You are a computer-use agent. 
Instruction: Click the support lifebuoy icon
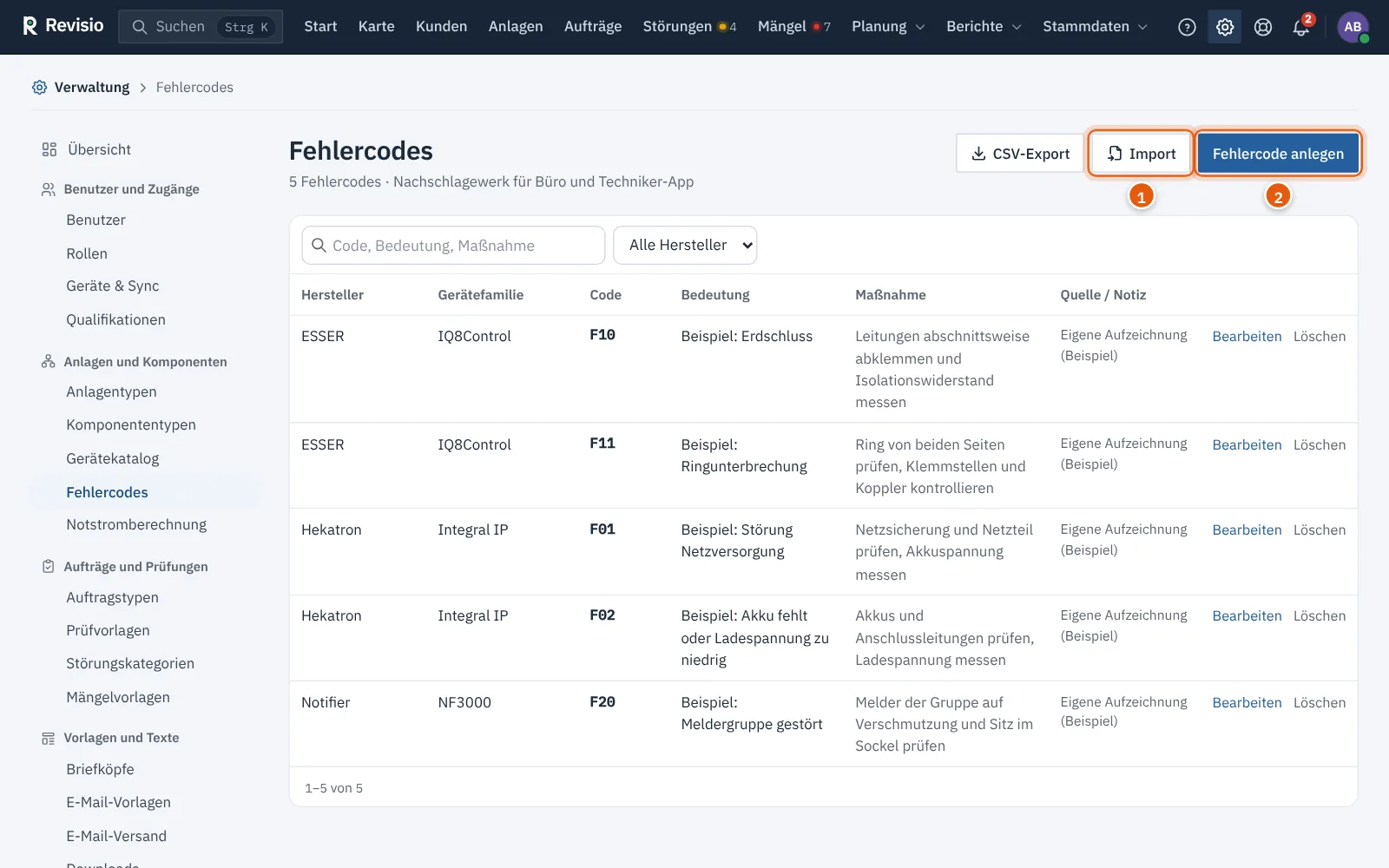coord(1263,27)
